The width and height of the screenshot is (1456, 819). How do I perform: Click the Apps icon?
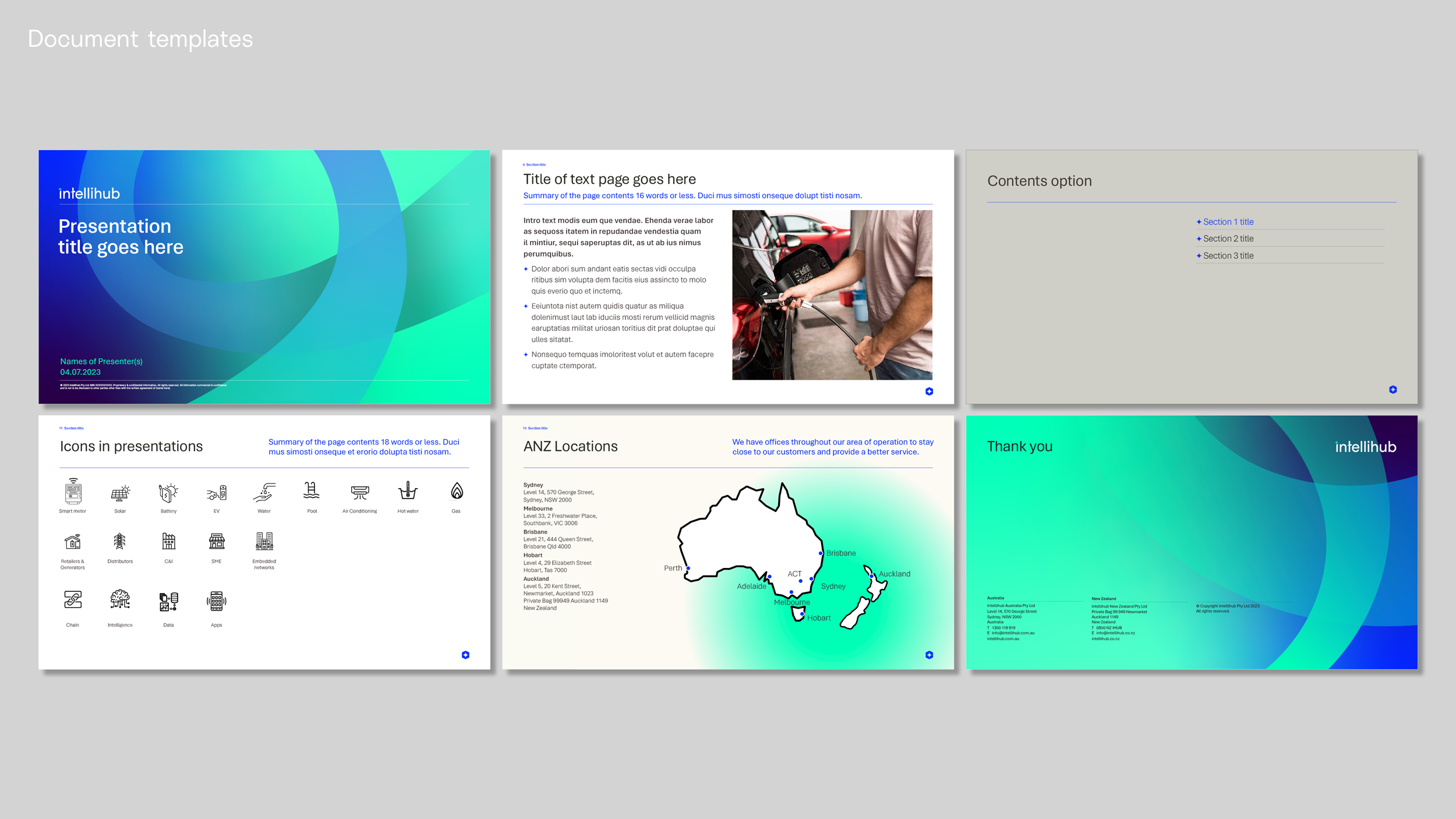click(215, 600)
